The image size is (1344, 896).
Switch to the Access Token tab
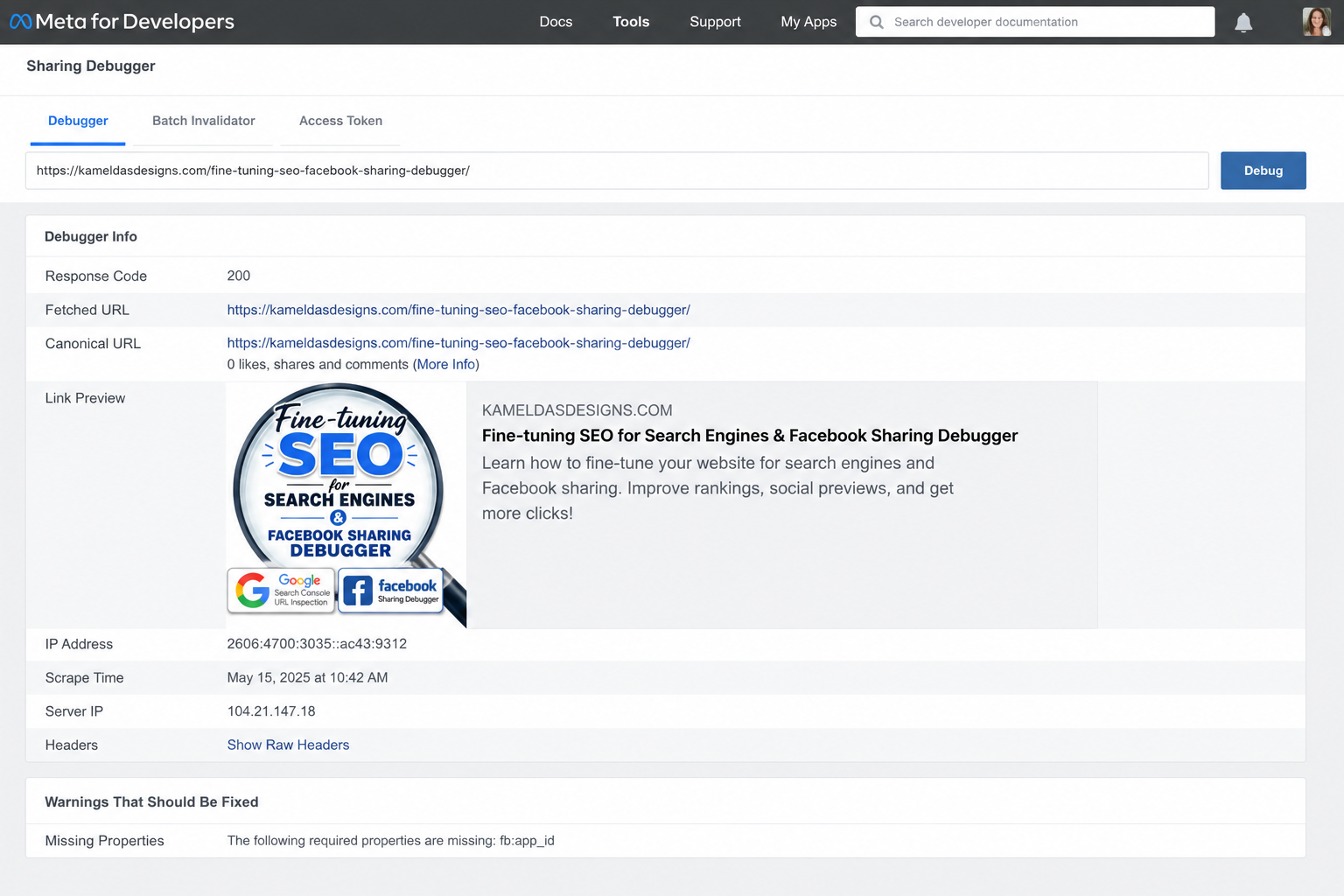(340, 121)
